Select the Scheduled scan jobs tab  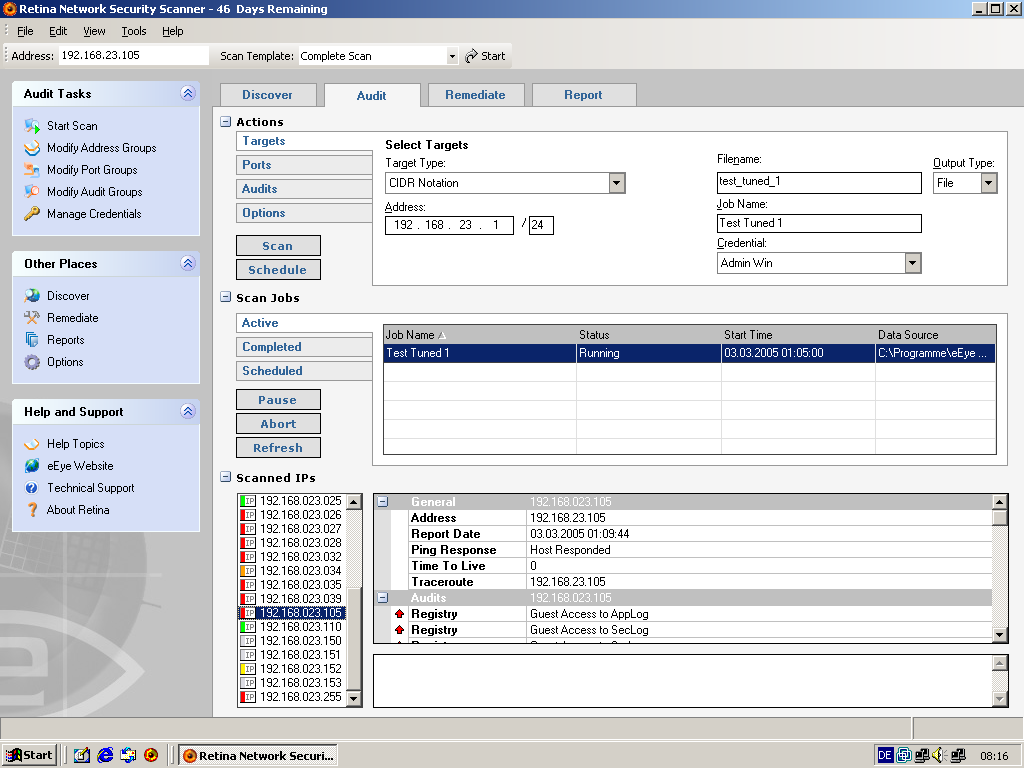pos(304,371)
